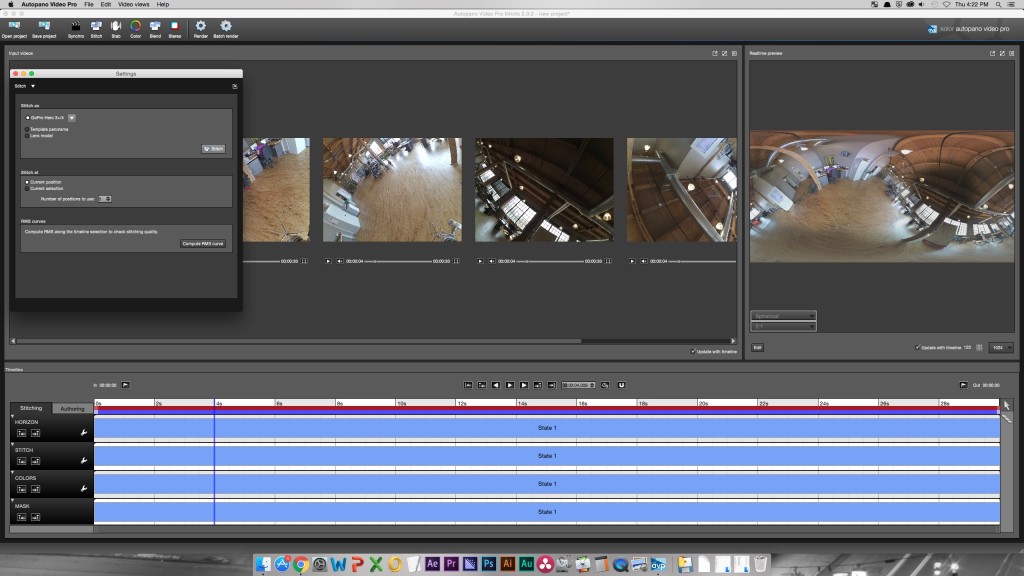Click second state icon under MASK track
Image resolution: width=1024 pixels, height=576 pixels.
click(x=35, y=517)
